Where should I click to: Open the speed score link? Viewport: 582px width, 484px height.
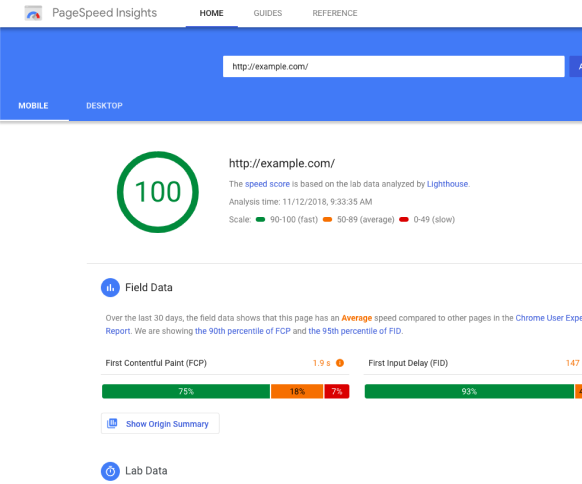coord(267,184)
